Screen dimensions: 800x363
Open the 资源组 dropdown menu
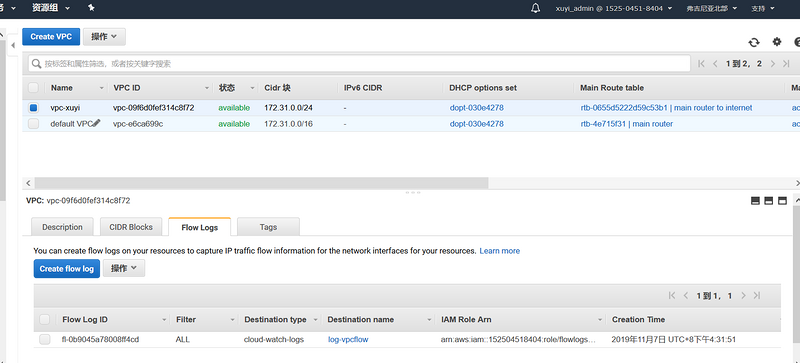pyautogui.click(x=51, y=8)
